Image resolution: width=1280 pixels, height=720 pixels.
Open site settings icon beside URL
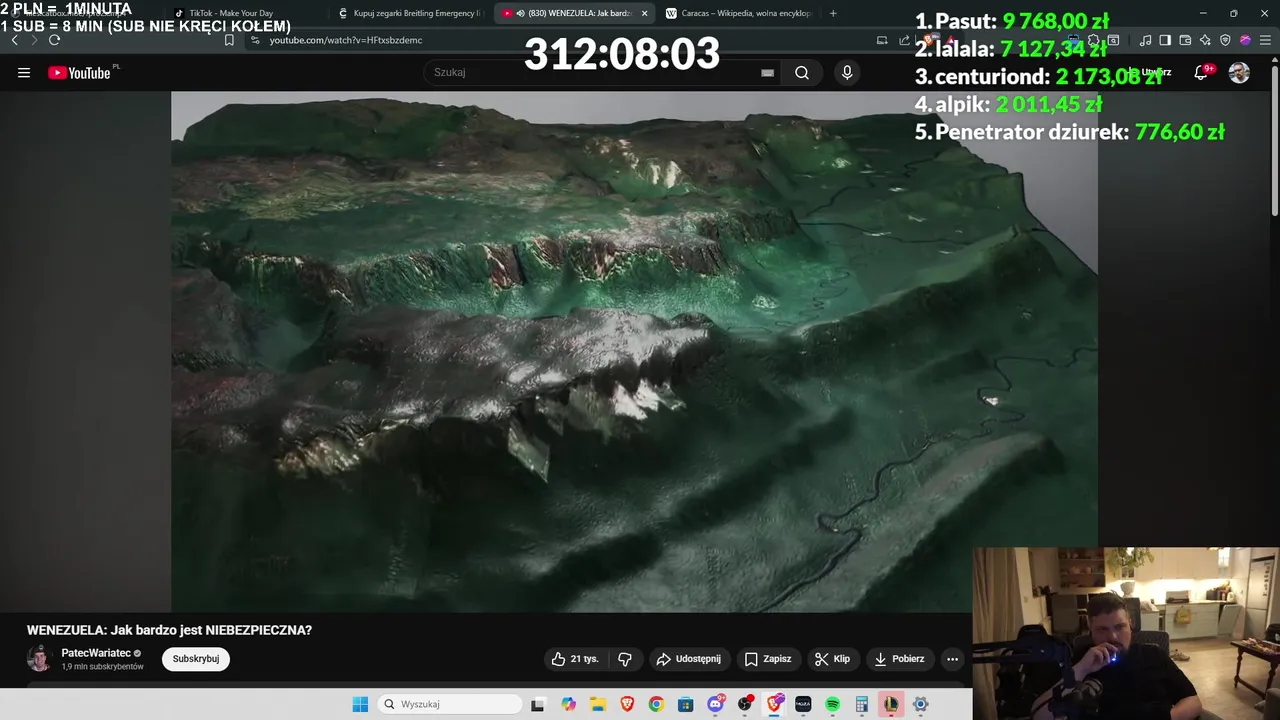pyautogui.click(x=255, y=40)
